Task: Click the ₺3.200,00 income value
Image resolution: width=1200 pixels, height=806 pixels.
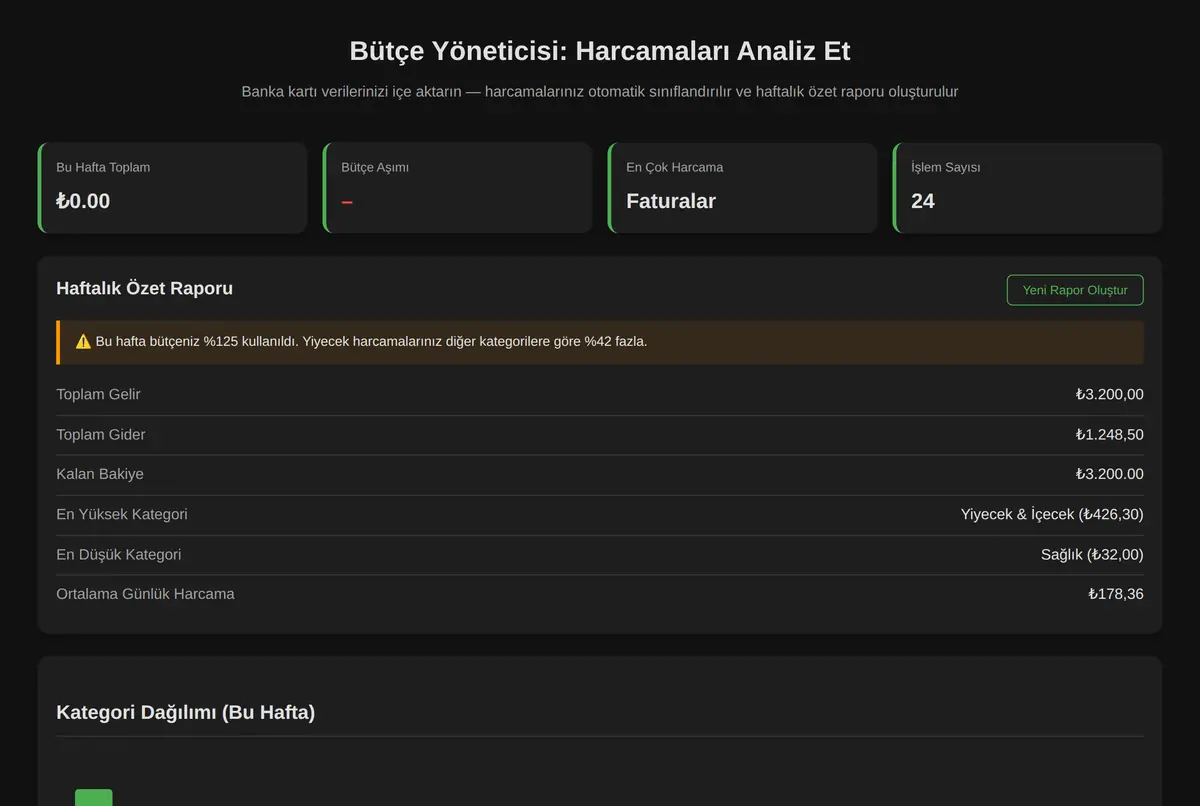Action: (1109, 395)
